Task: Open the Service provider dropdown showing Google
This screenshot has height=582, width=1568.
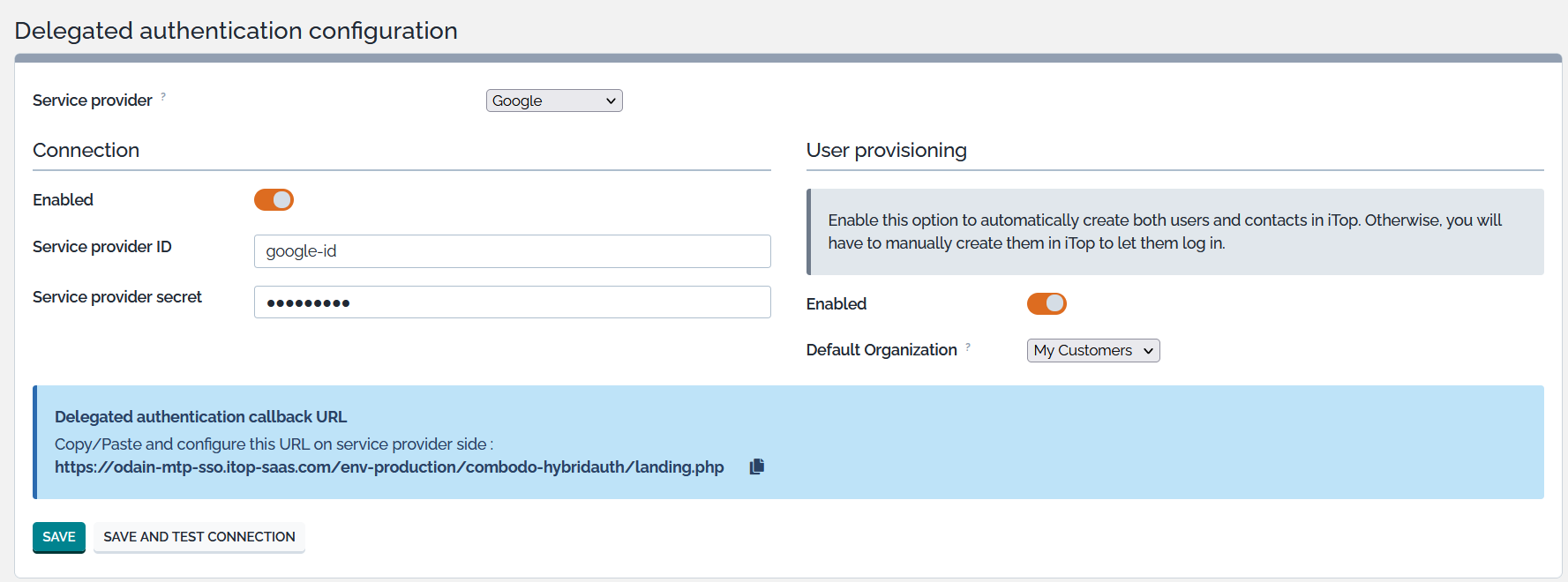Action: pos(554,101)
